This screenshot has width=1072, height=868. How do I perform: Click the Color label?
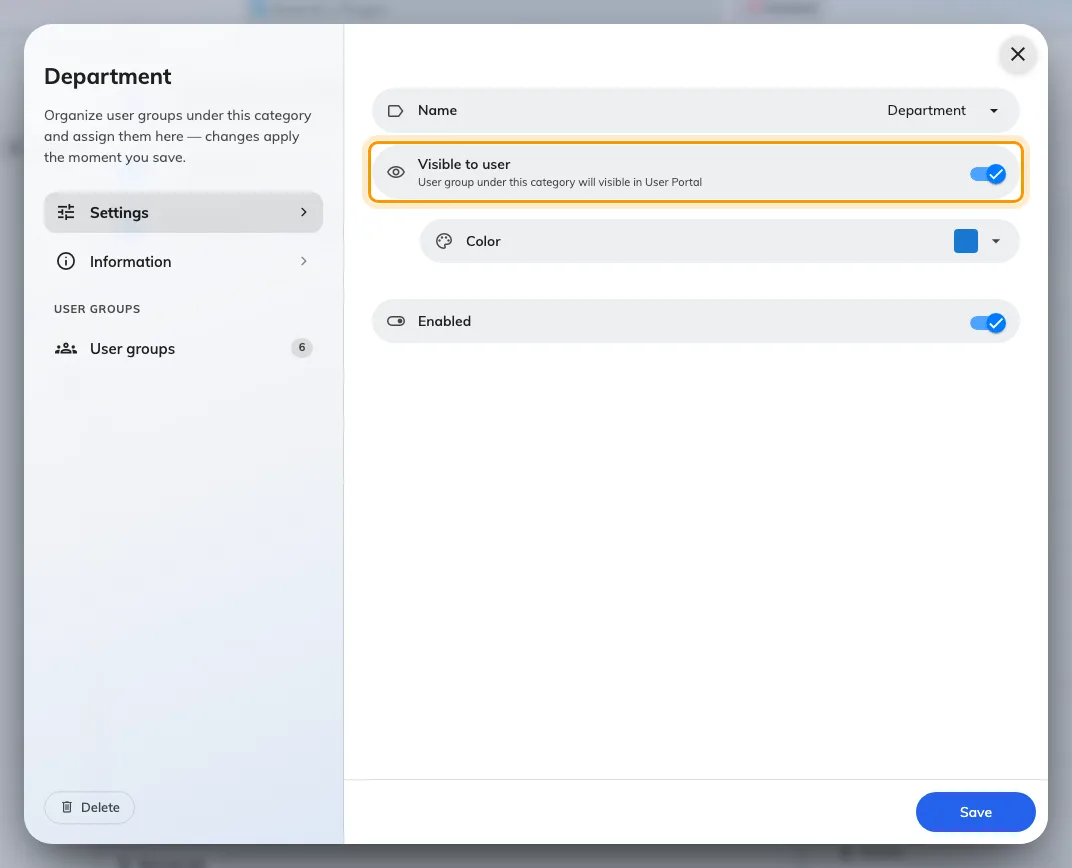click(483, 241)
